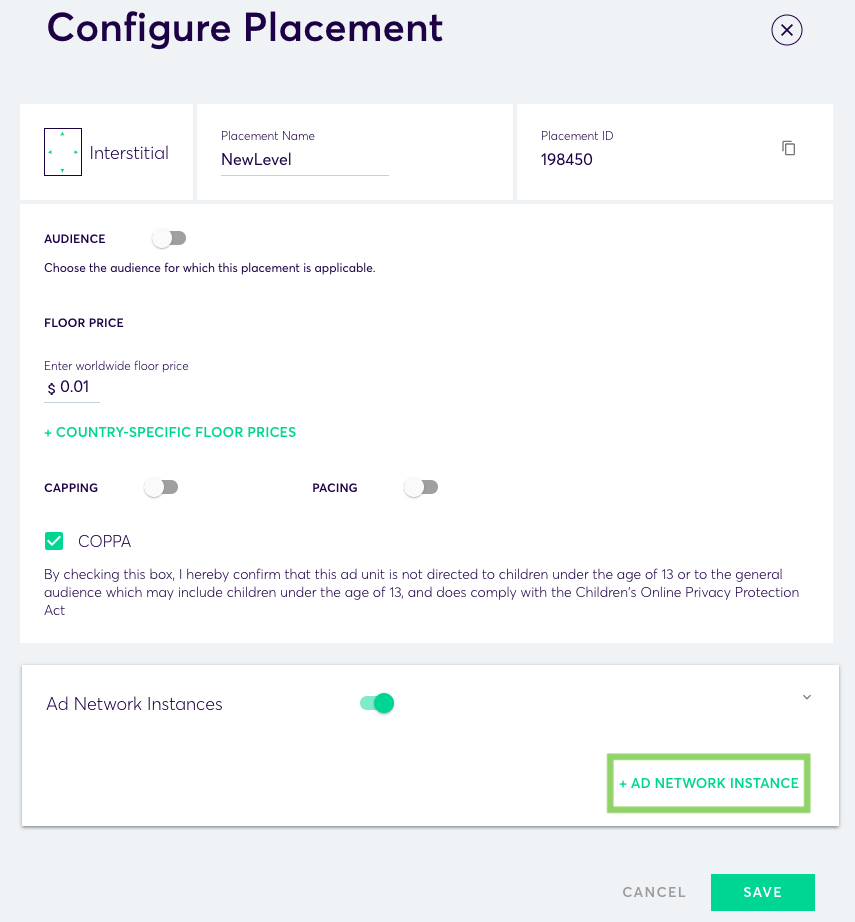Enable the Audience toggle
Viewport: 855px width, 922px height.
tap(169, 238)
